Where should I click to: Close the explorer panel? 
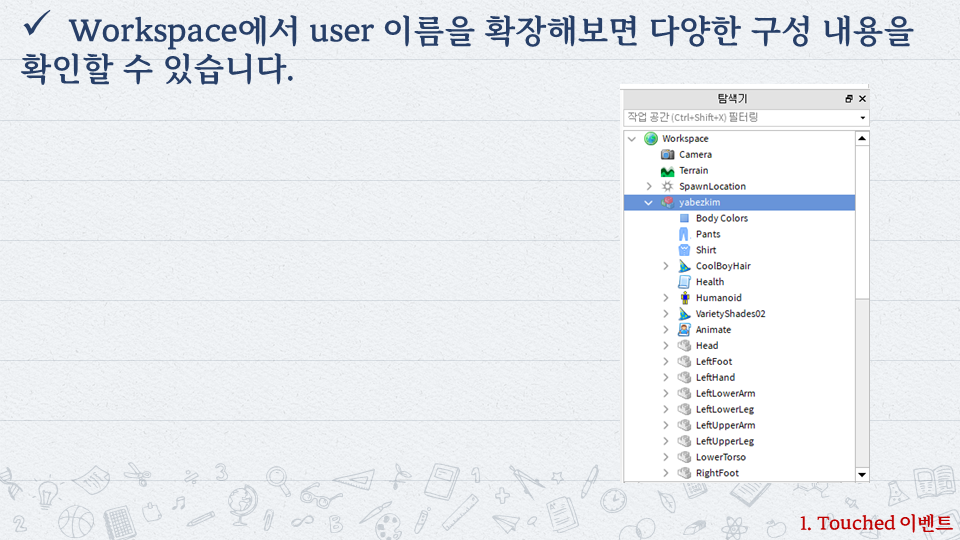tap(863, 99)
